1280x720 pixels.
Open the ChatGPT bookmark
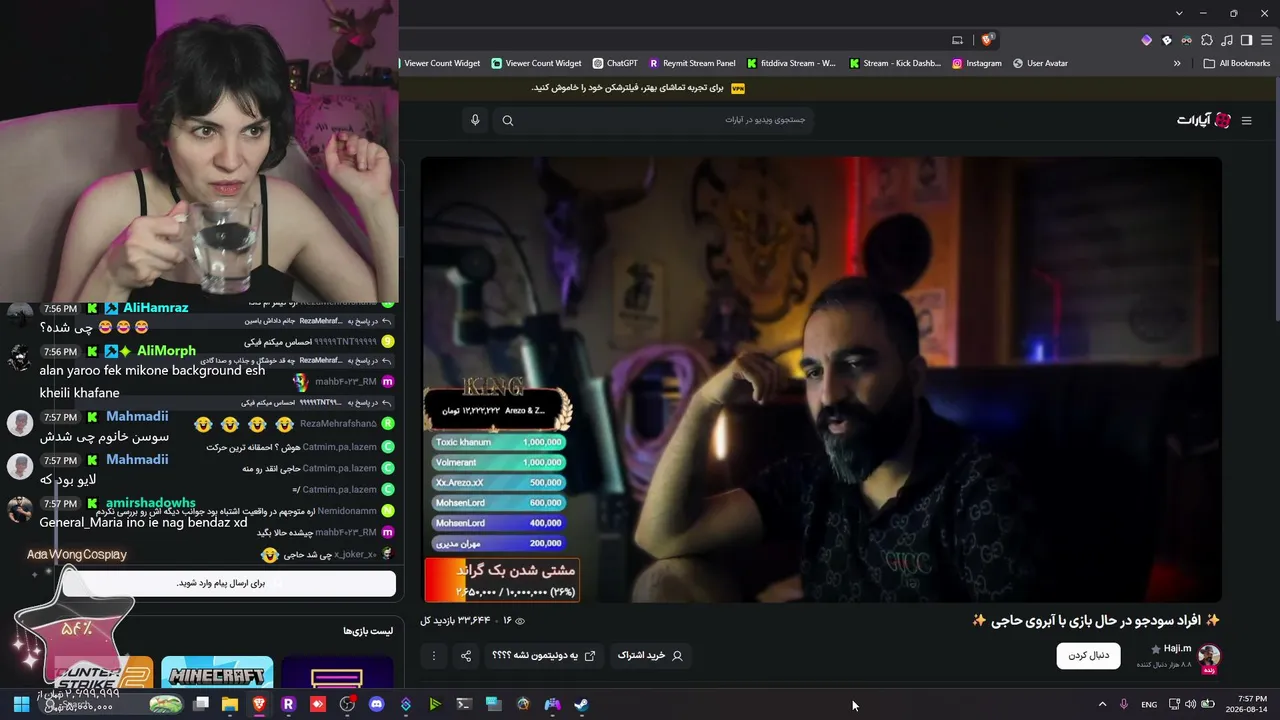(x=615, y=63)
